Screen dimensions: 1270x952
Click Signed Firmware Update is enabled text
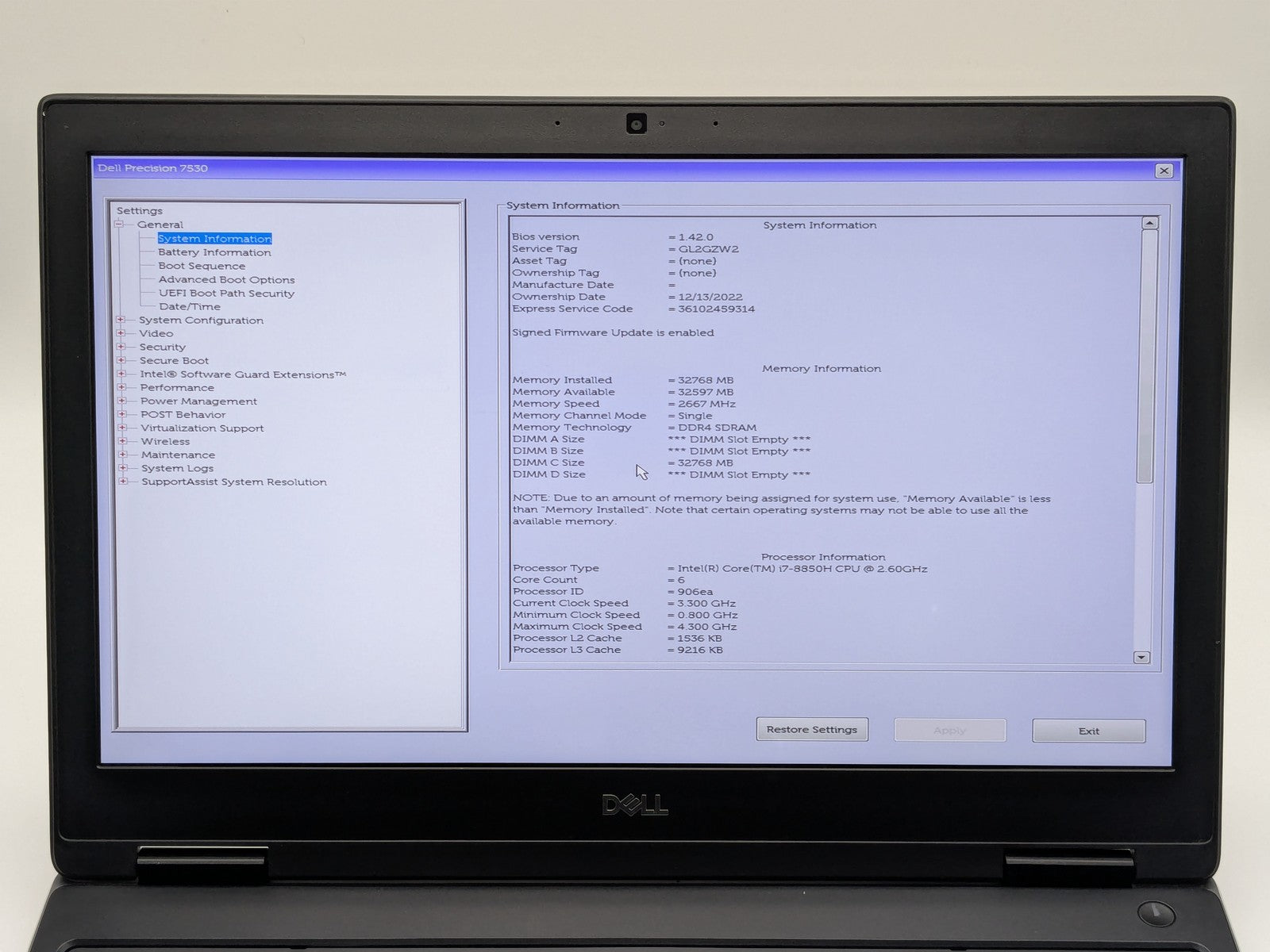[x=613, y=332]
